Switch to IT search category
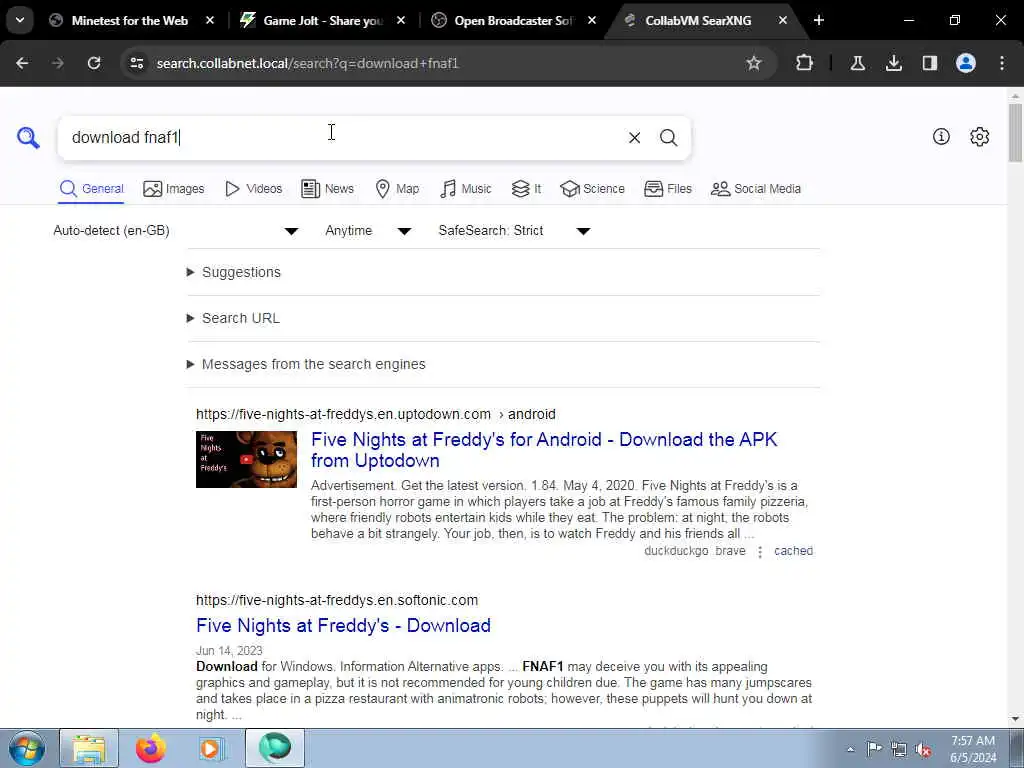This screenshot has width=1024, height=768. (x=526, y=189)
